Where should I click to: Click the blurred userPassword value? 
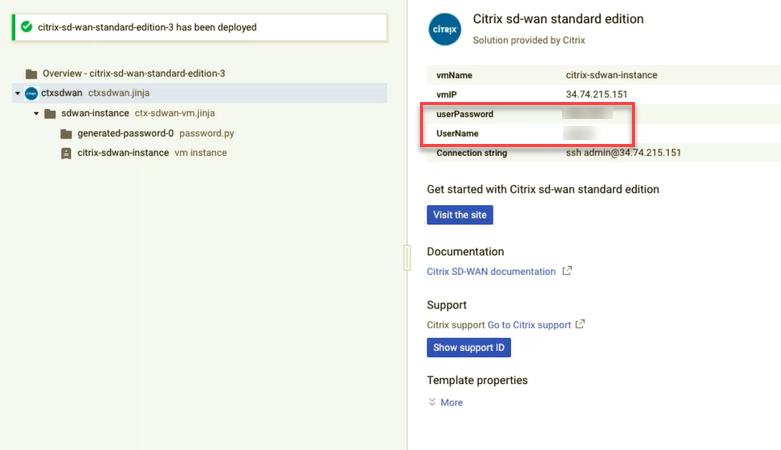(x=587, y=114)
